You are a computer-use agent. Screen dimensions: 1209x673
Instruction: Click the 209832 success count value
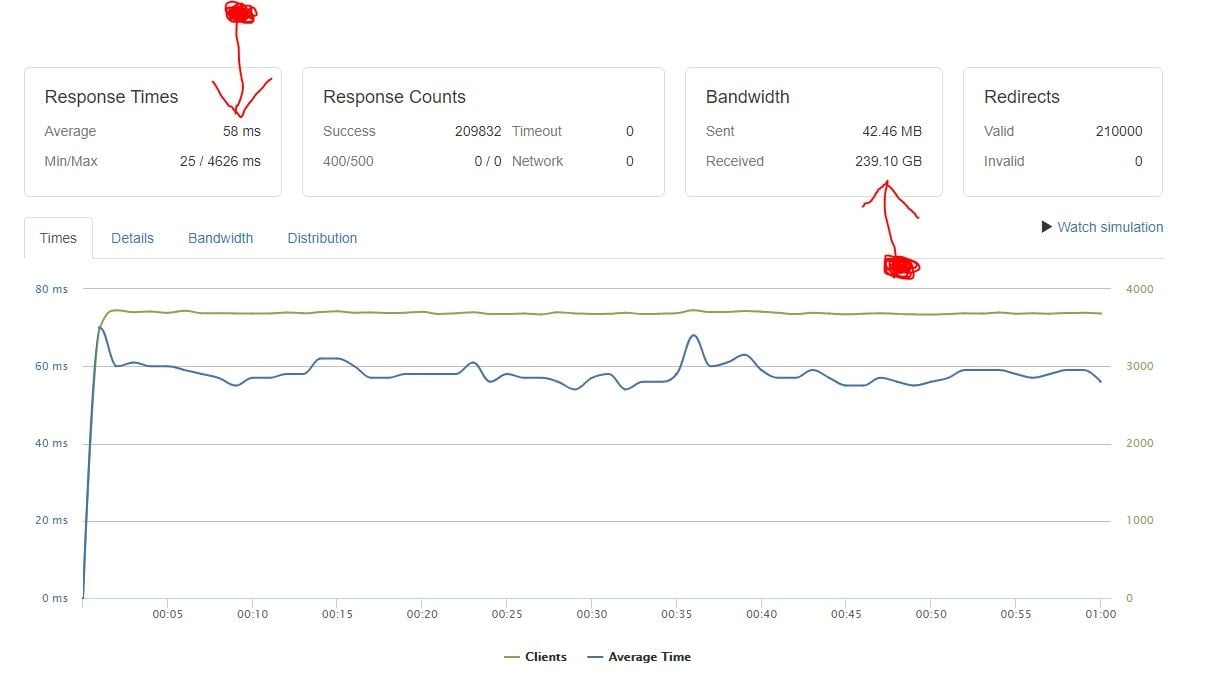(478, 131)
